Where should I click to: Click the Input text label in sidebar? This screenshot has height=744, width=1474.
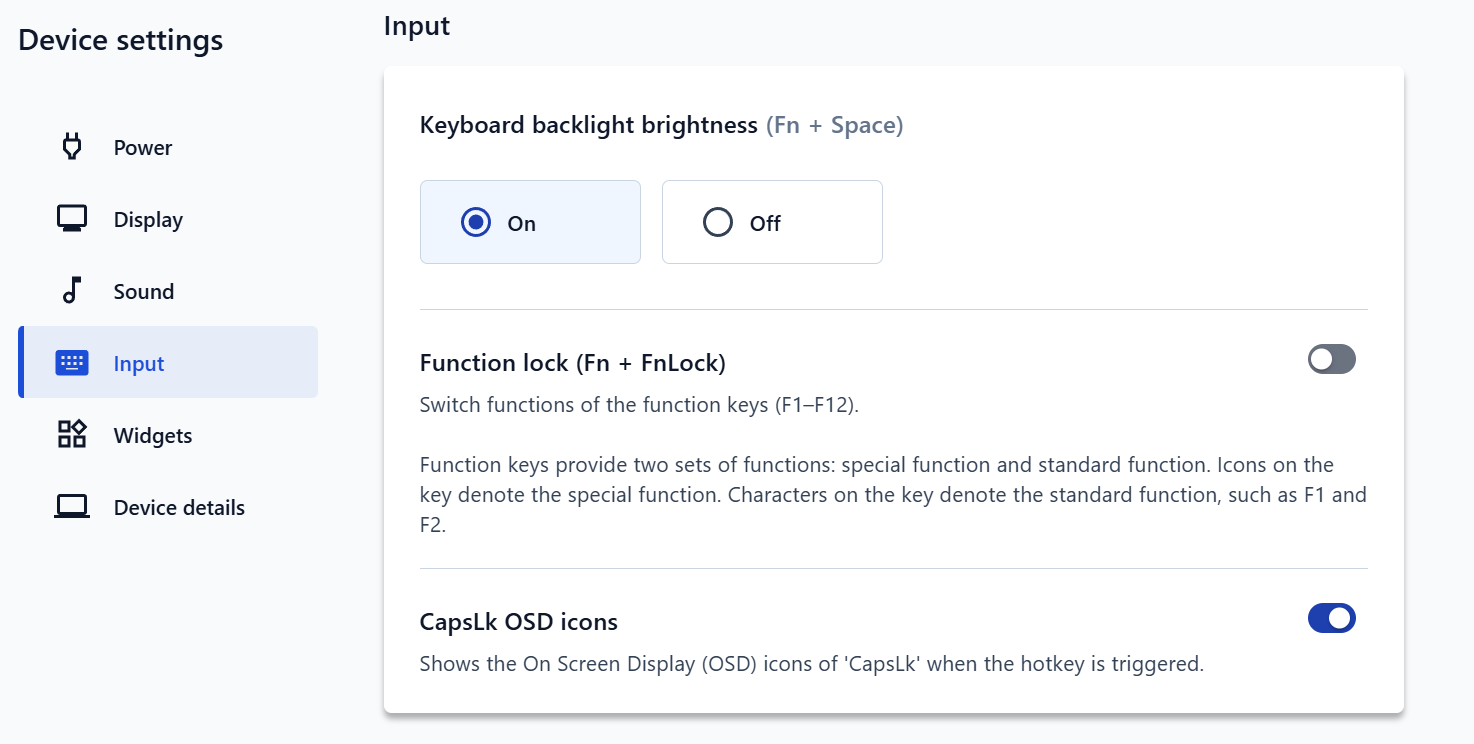click(139, 364)
